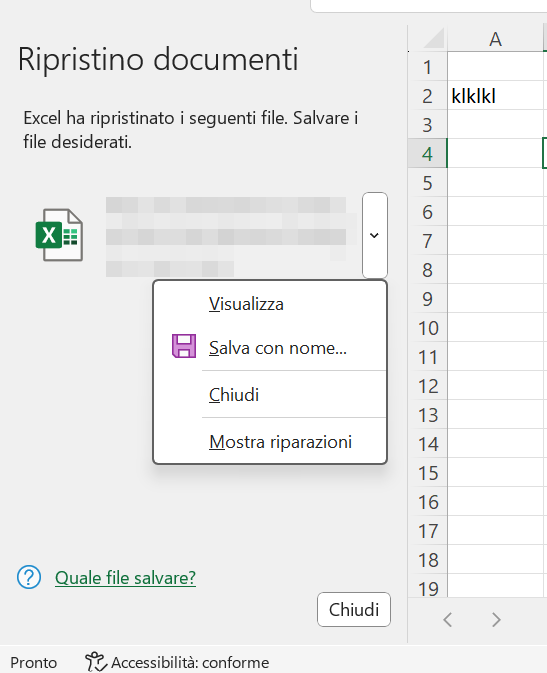The width and height of the screenshot is (547, 673).
Task: Select cell A2 containing klklkl
Action: [495, 96]
